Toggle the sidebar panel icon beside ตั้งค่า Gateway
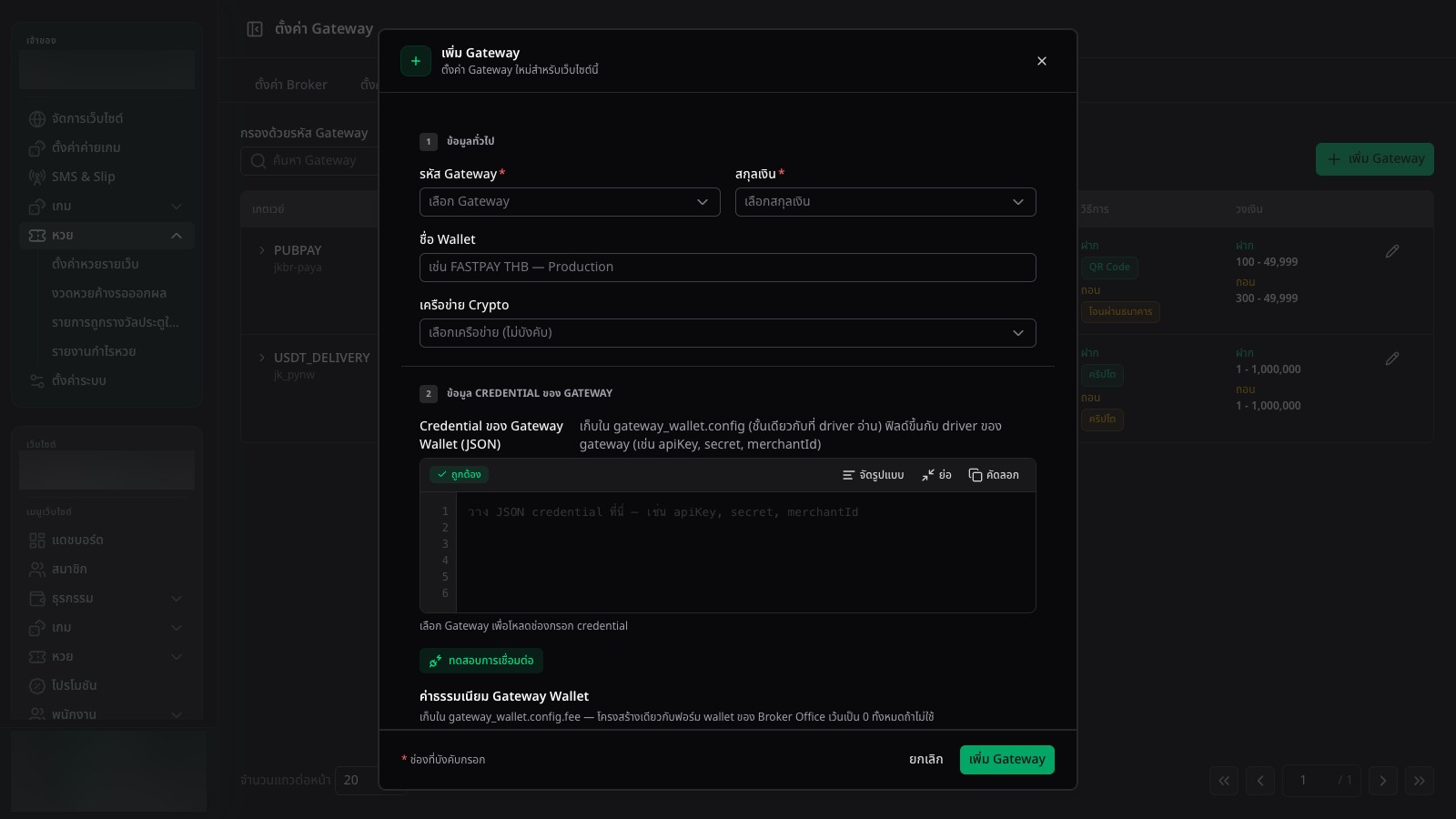 tap(255, 29)
